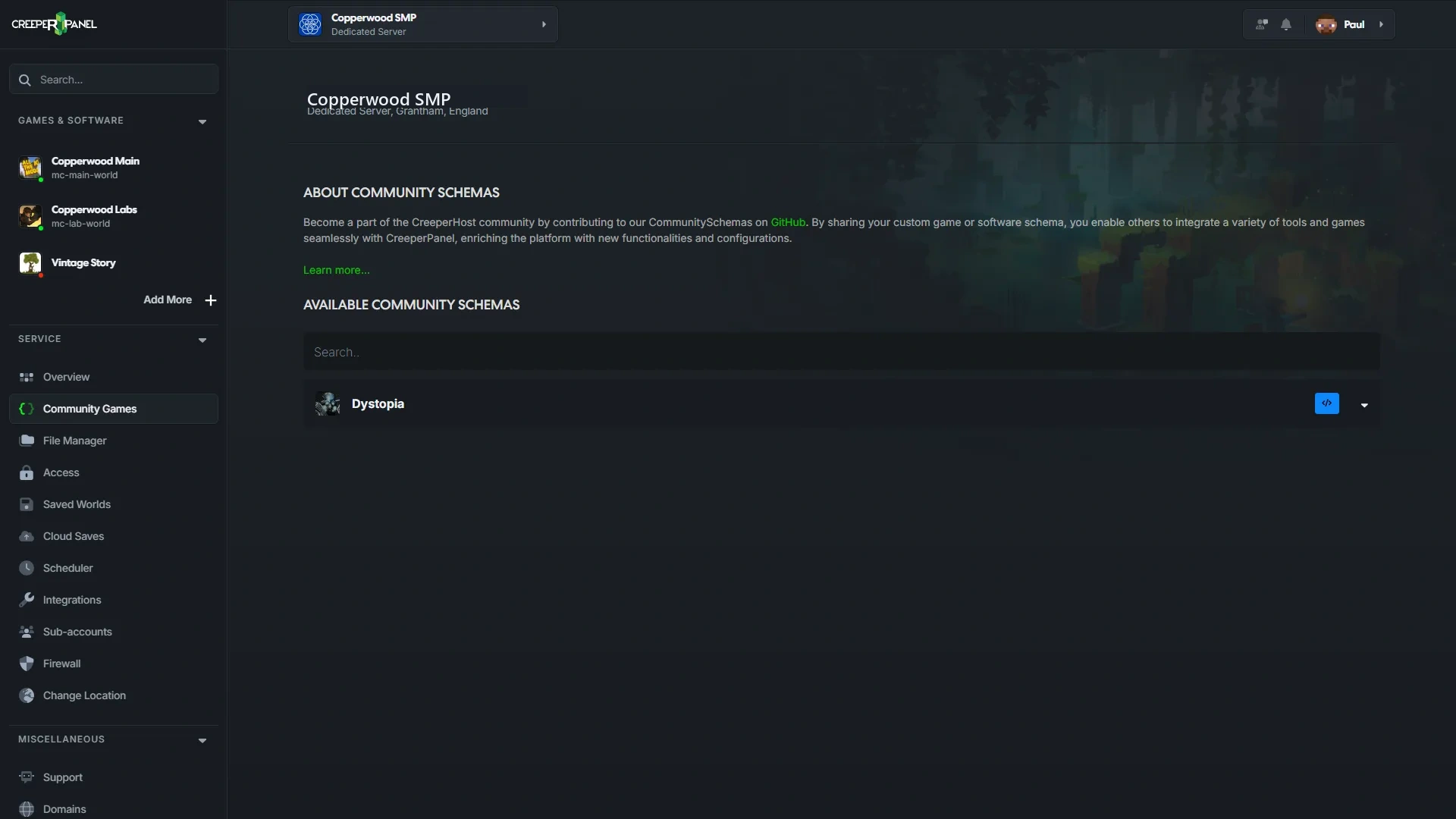
Task: Click the CreeperPanel logo
Action: coord(55,24)
